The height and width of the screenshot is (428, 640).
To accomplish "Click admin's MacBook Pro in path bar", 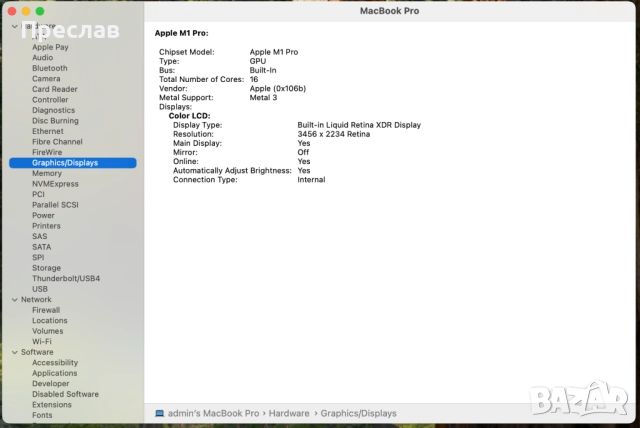I will [x=213, y=413].
